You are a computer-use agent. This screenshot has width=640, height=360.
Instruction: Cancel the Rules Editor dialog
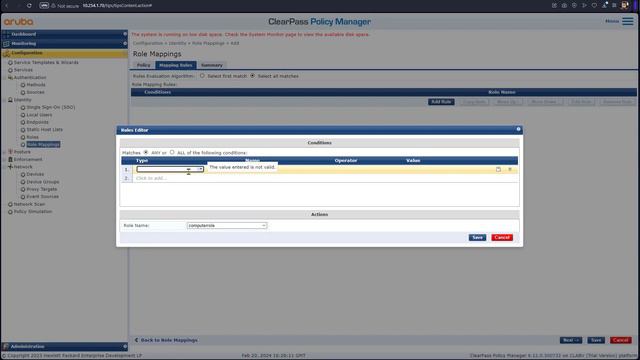[502, 237]
